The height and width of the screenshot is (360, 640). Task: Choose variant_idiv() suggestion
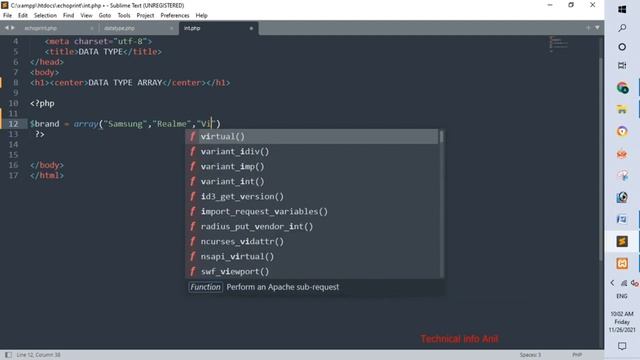312,151
